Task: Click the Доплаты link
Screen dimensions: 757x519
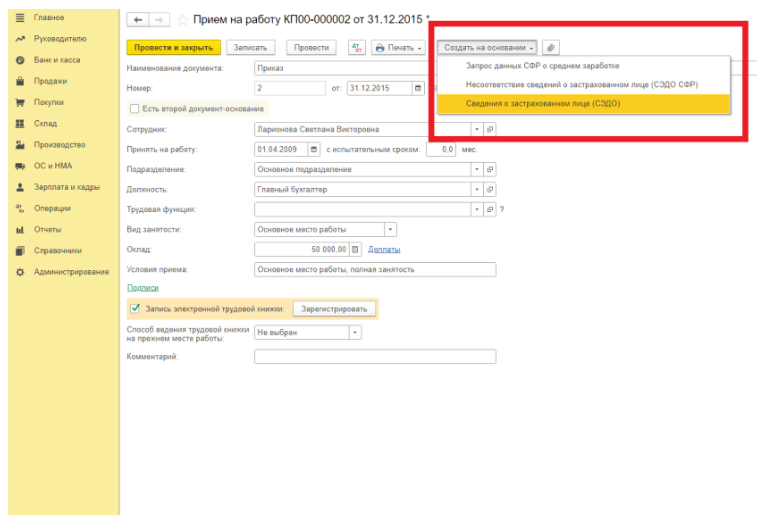Action: [384, 249]
